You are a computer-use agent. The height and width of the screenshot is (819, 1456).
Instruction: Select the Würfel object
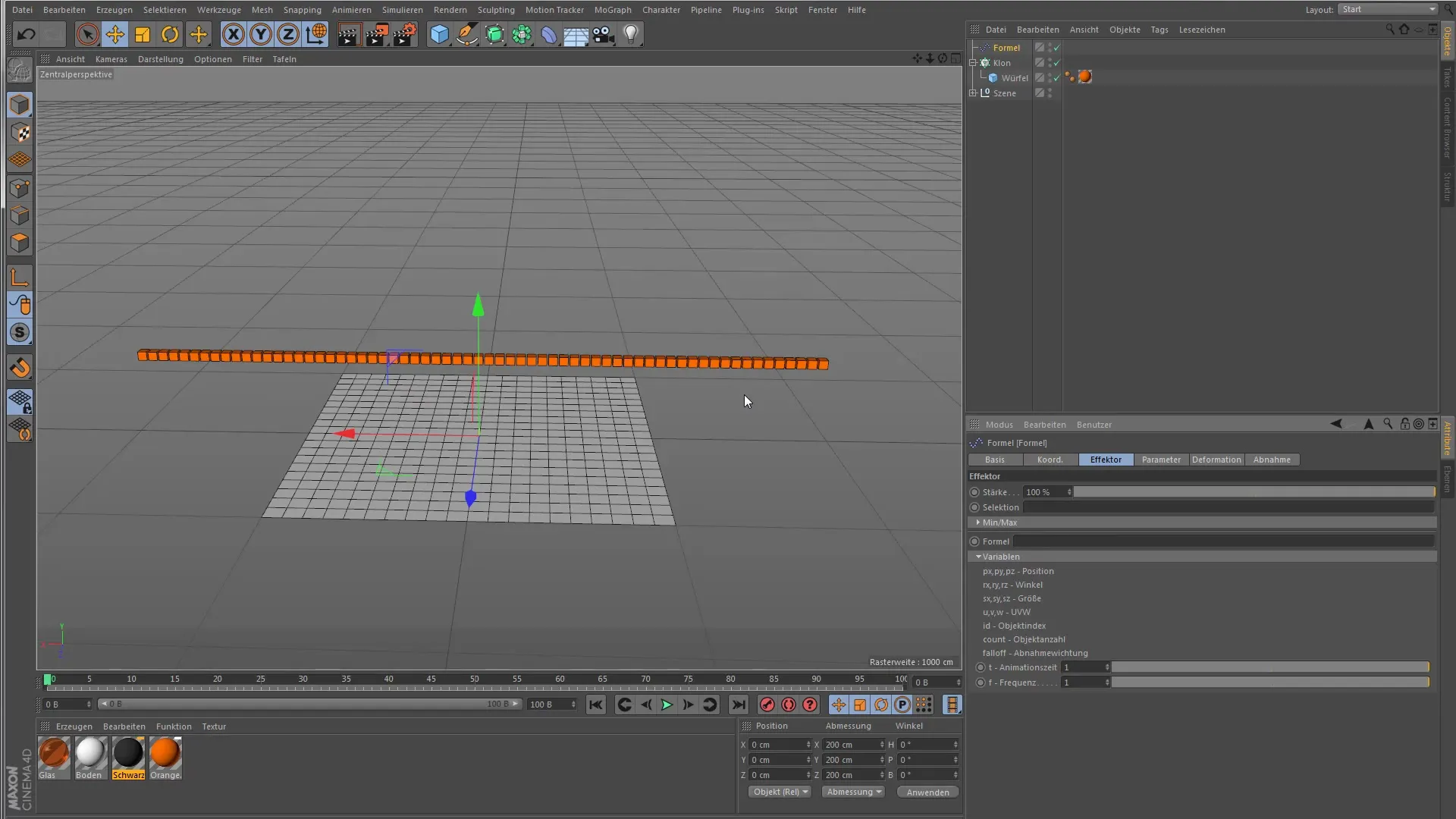pyautogui.click(x=1015, y=78)
